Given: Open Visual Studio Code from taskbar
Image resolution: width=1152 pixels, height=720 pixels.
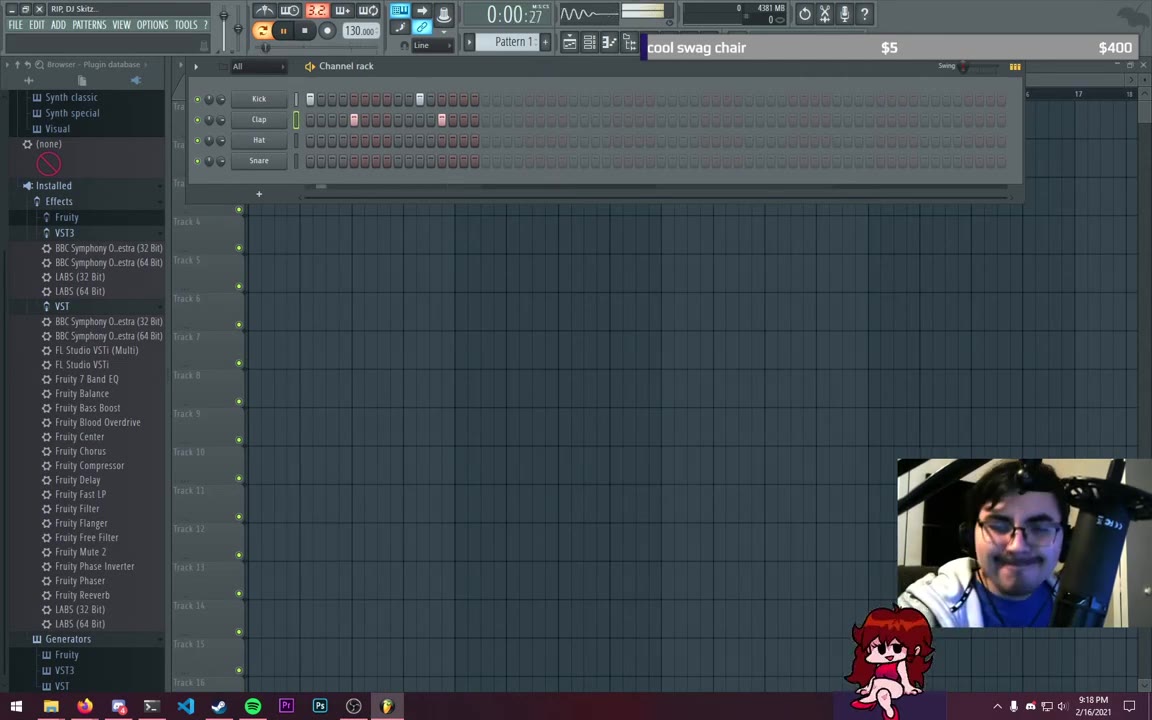Looking at the screenshot, I should click(x=185, y=706).
